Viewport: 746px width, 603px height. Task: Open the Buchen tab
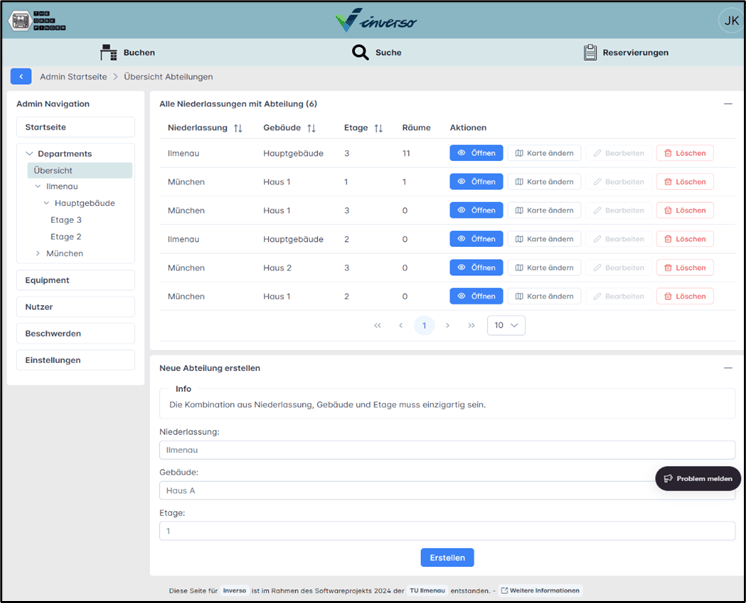pyautogui.click(x=128, y=52)
